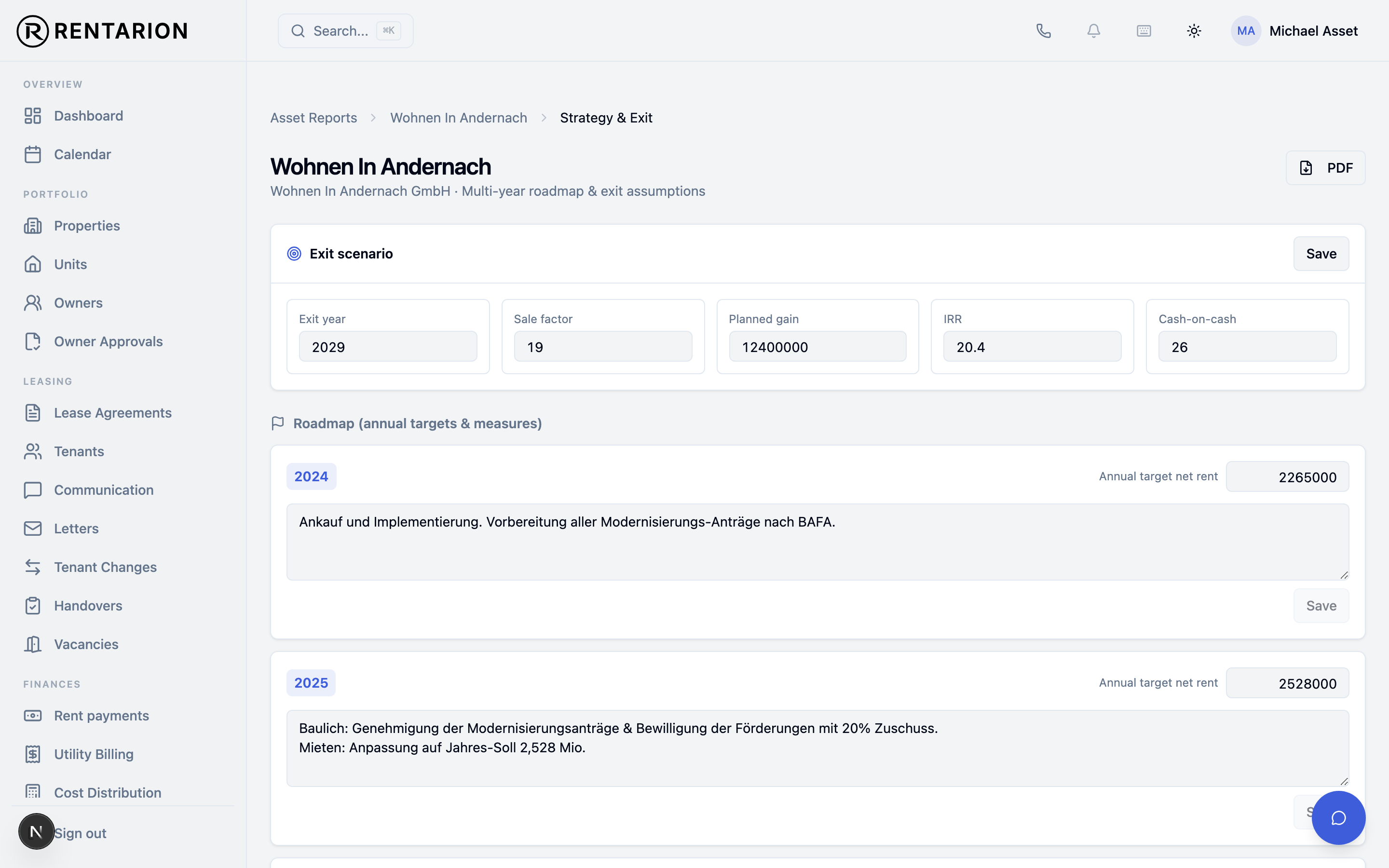Viewport: 1389px width, 868px height.
Task: Click the keyboard shortcuts icon
Action: [x=1144, y=31]
